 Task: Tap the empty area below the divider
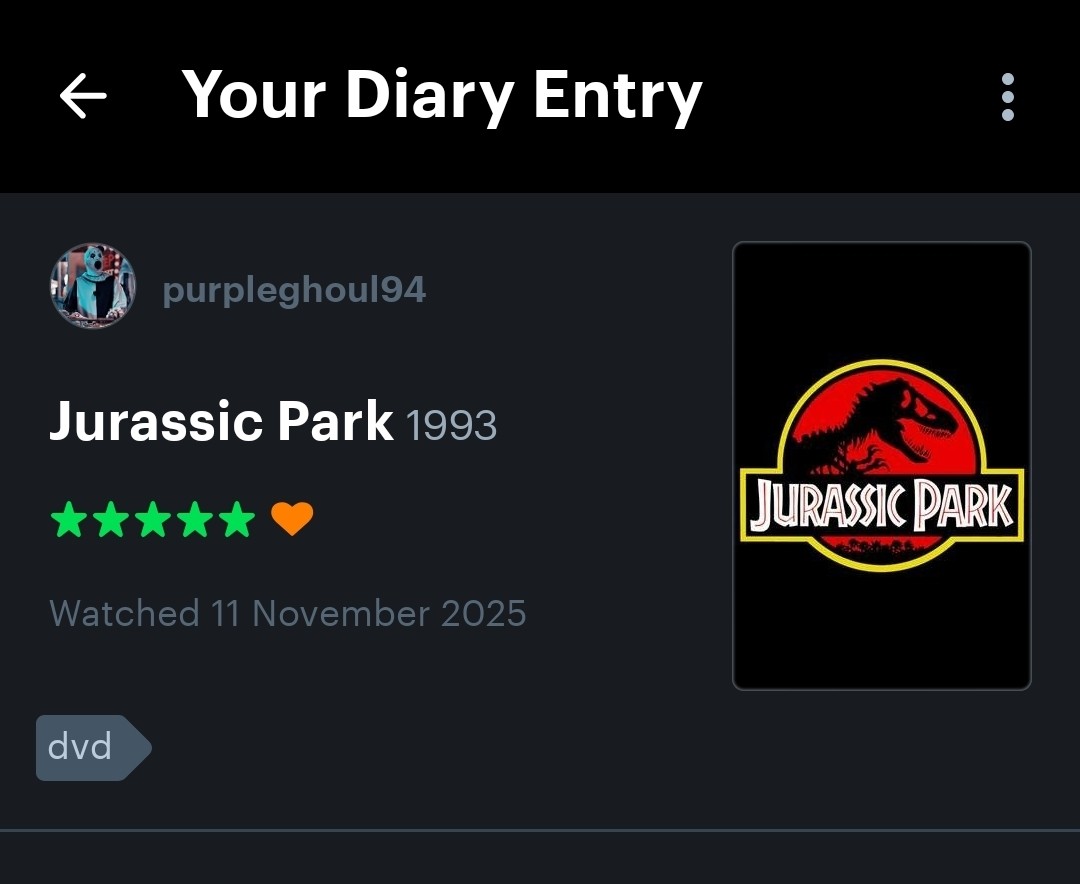pyautogui.click(x=540, y=859)
